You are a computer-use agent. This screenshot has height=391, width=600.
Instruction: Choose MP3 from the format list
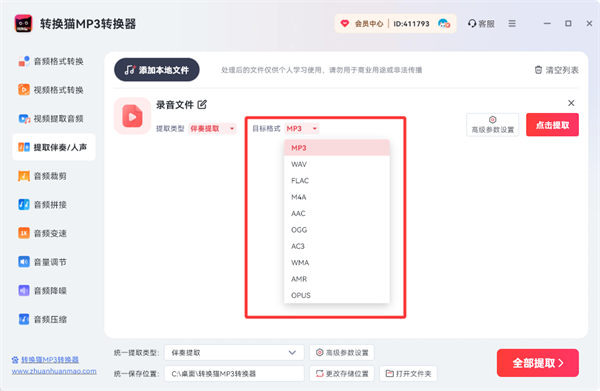click(337, 148)
